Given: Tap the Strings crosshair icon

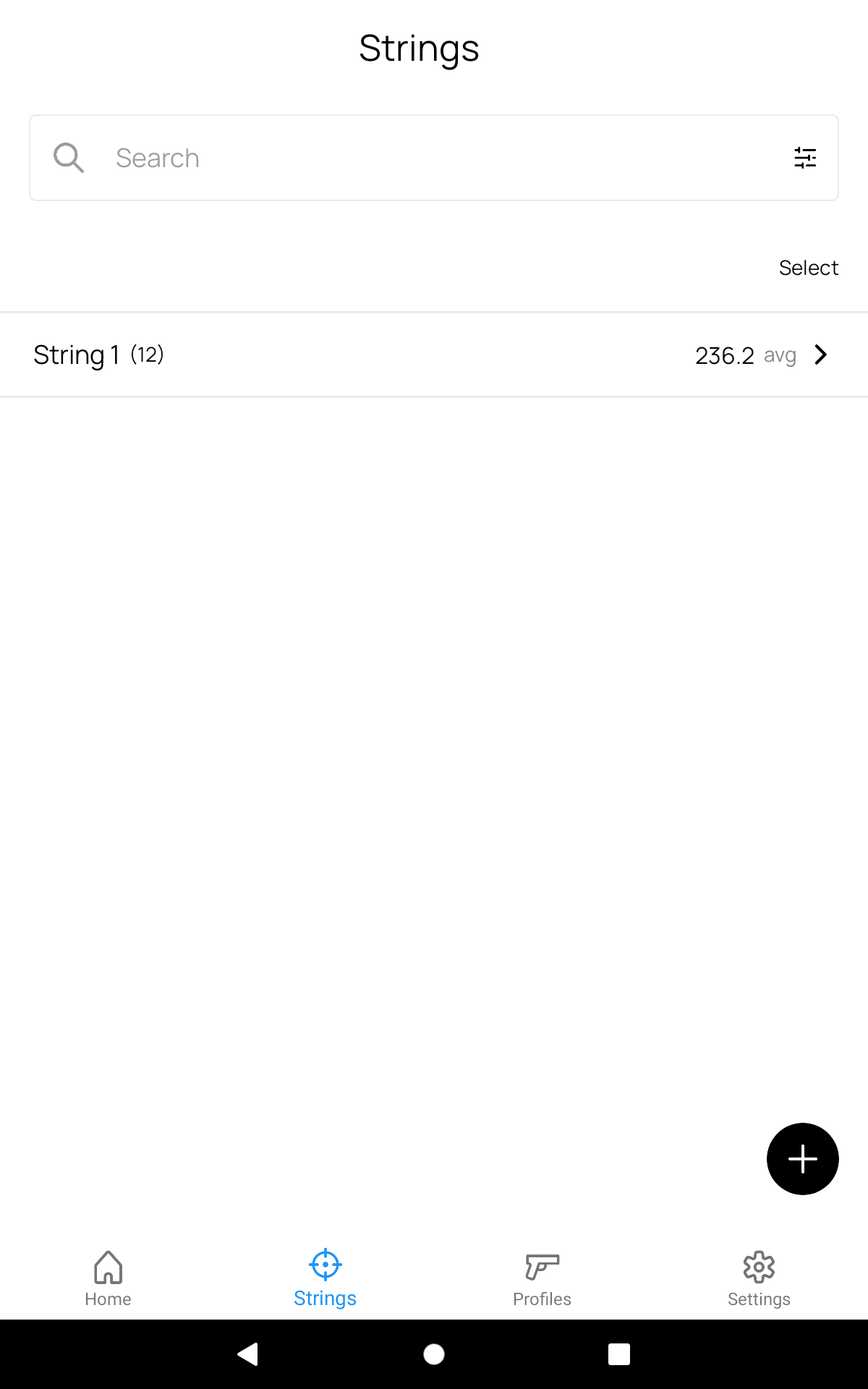Looking at the screenshot, I should (325, 1265).
